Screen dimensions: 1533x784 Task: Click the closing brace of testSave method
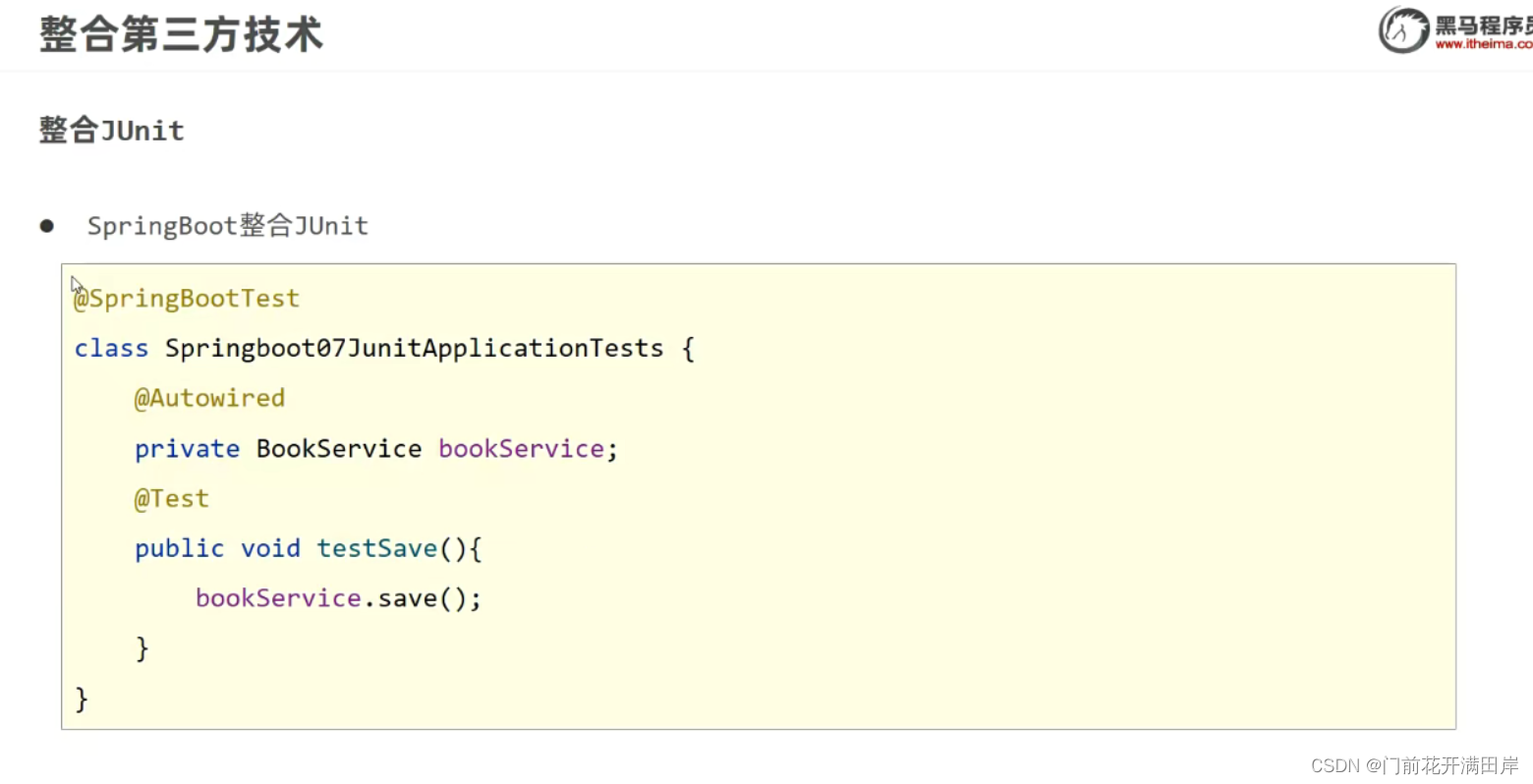tap(142, 648)
